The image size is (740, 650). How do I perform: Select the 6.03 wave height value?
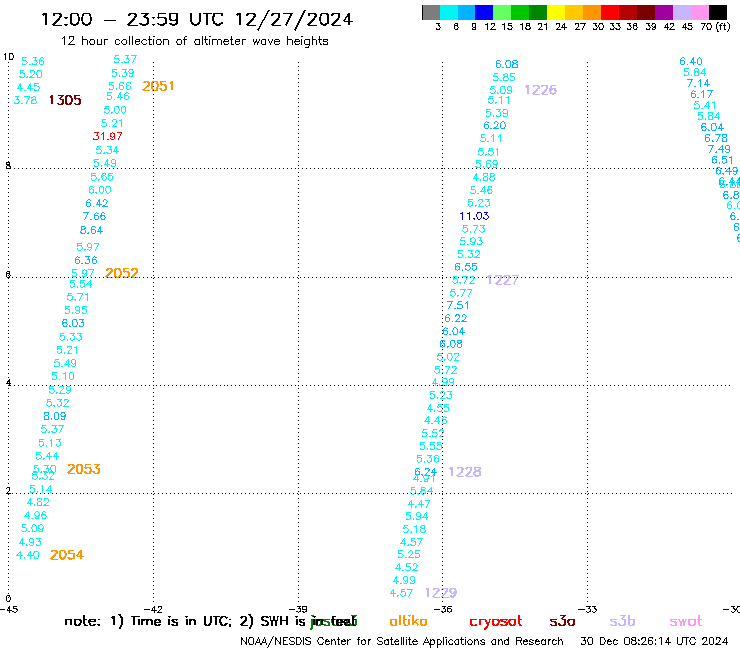[x=73, y=323]
